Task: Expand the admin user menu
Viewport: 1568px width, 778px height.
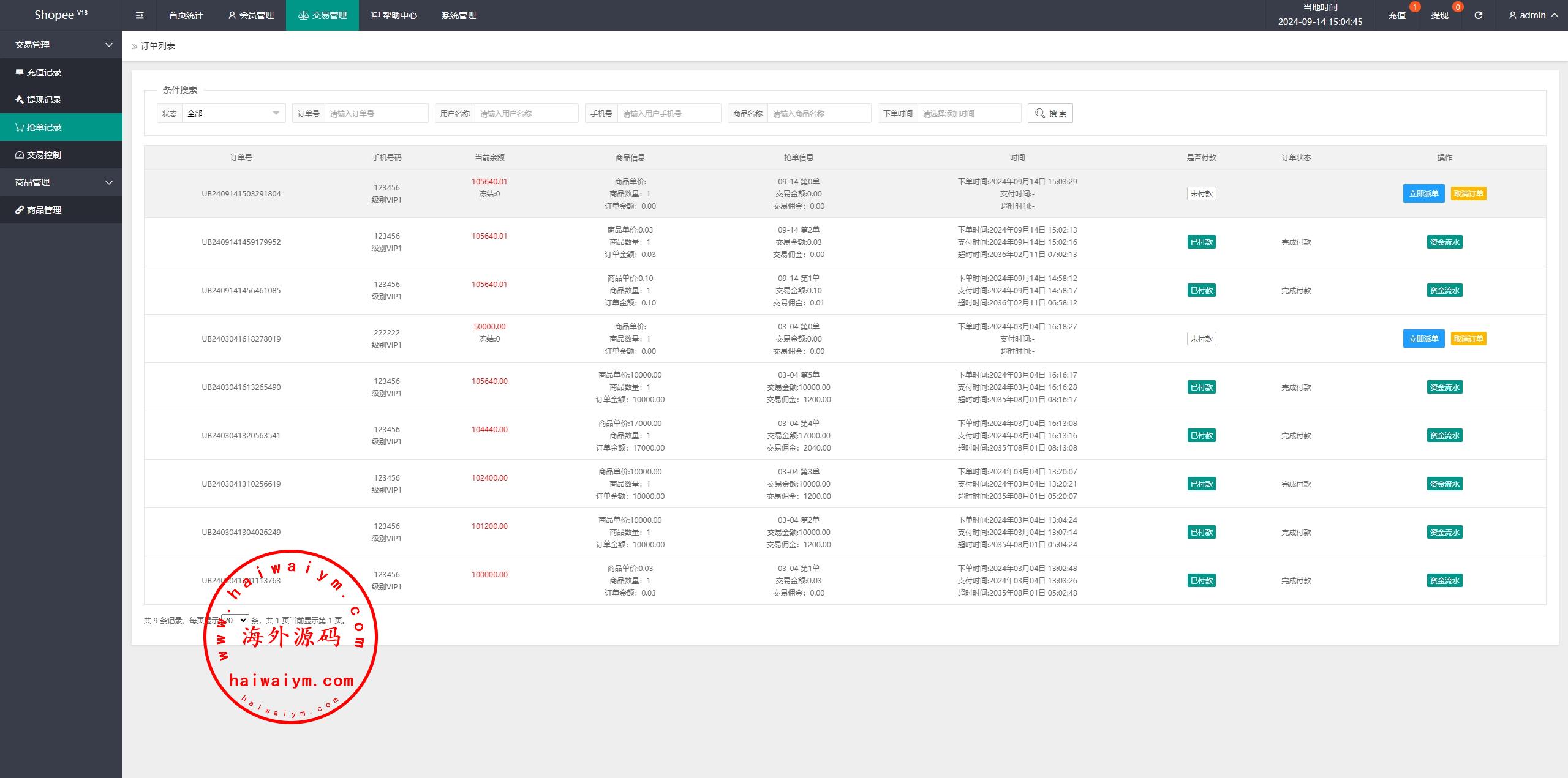Action: [1533, 15]
